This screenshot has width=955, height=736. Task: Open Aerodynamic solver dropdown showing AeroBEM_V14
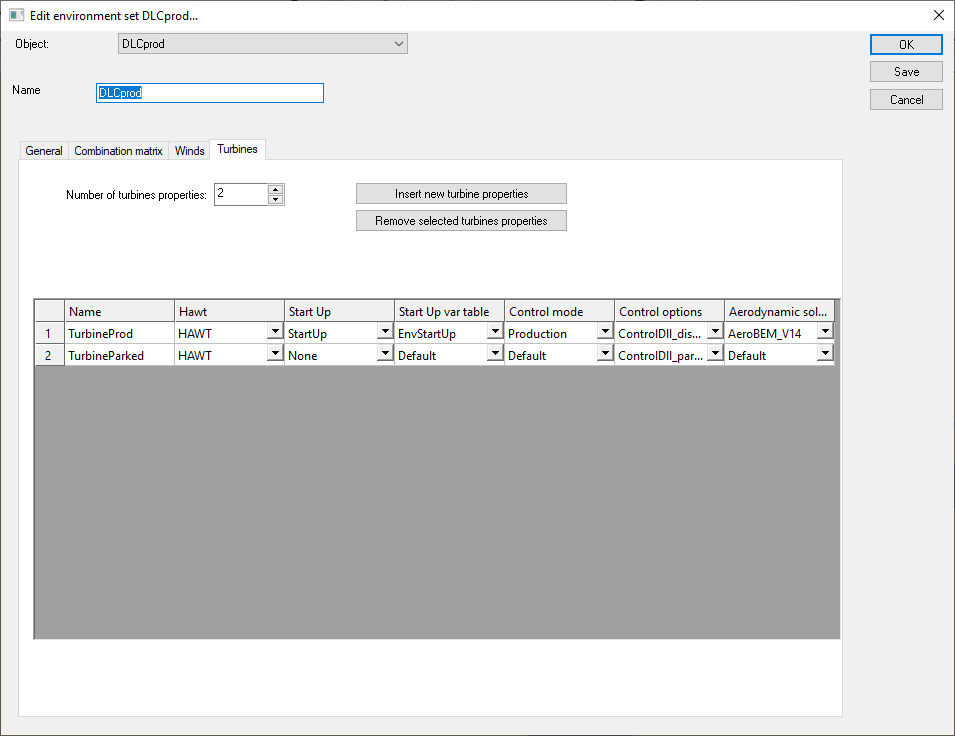click(x=824, y=333)
